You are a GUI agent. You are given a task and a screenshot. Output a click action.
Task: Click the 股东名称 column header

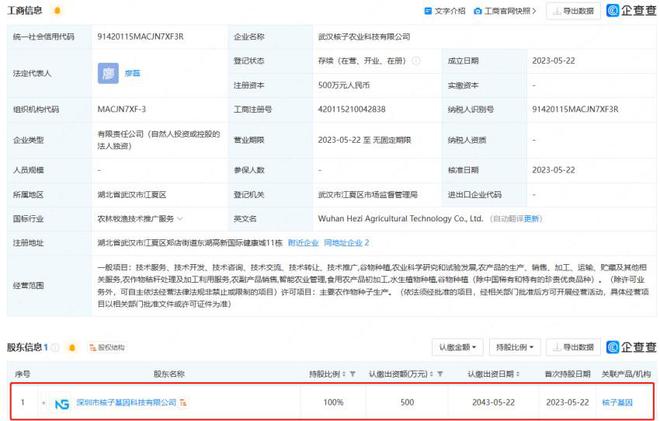pos(169,374)
